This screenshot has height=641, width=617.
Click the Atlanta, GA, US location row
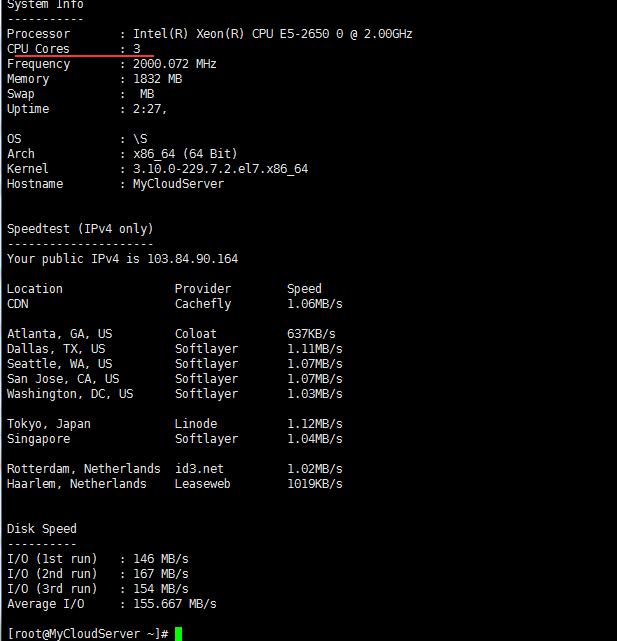[60, 334]
